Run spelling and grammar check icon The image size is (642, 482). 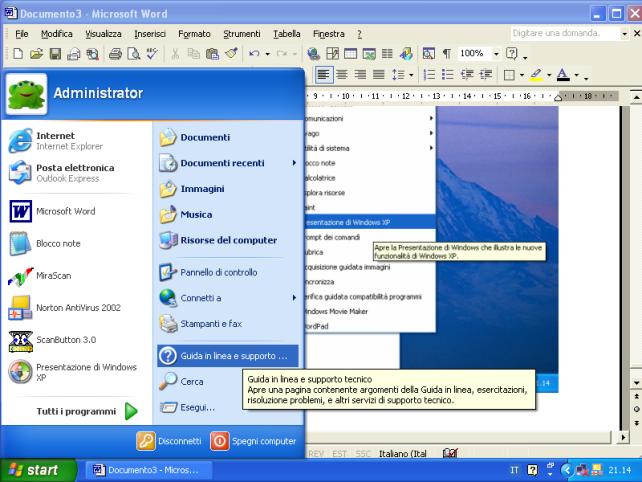(152, 54)
